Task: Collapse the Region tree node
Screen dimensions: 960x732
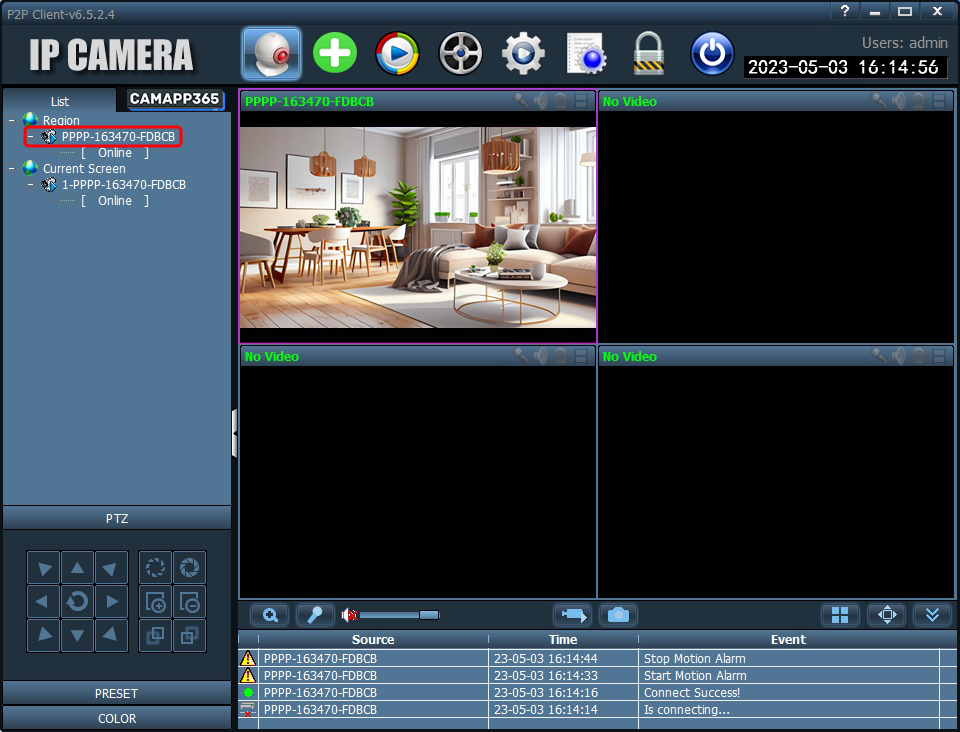Action: tap(12, 120)
